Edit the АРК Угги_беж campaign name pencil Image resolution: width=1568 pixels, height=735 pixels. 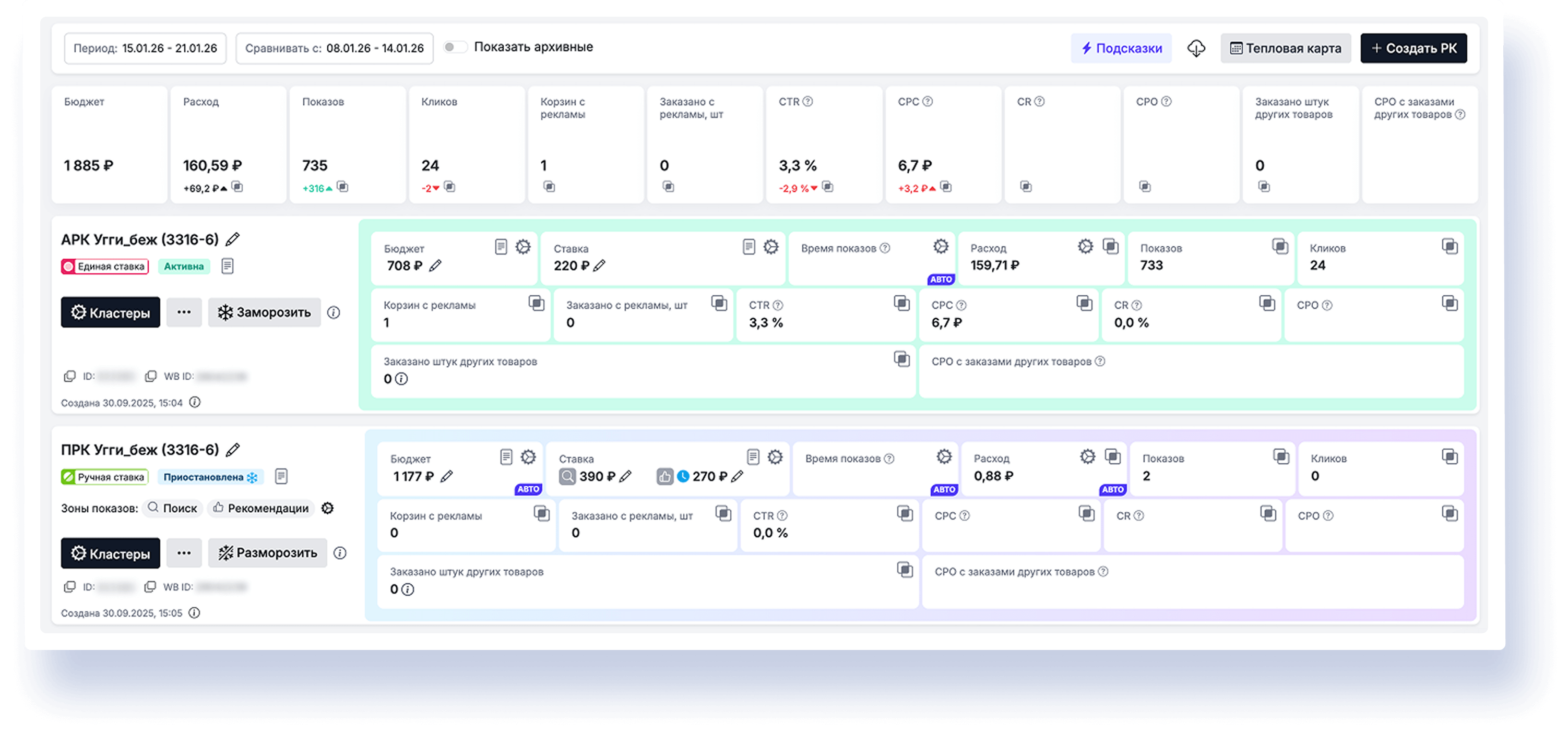click(232, 240)
